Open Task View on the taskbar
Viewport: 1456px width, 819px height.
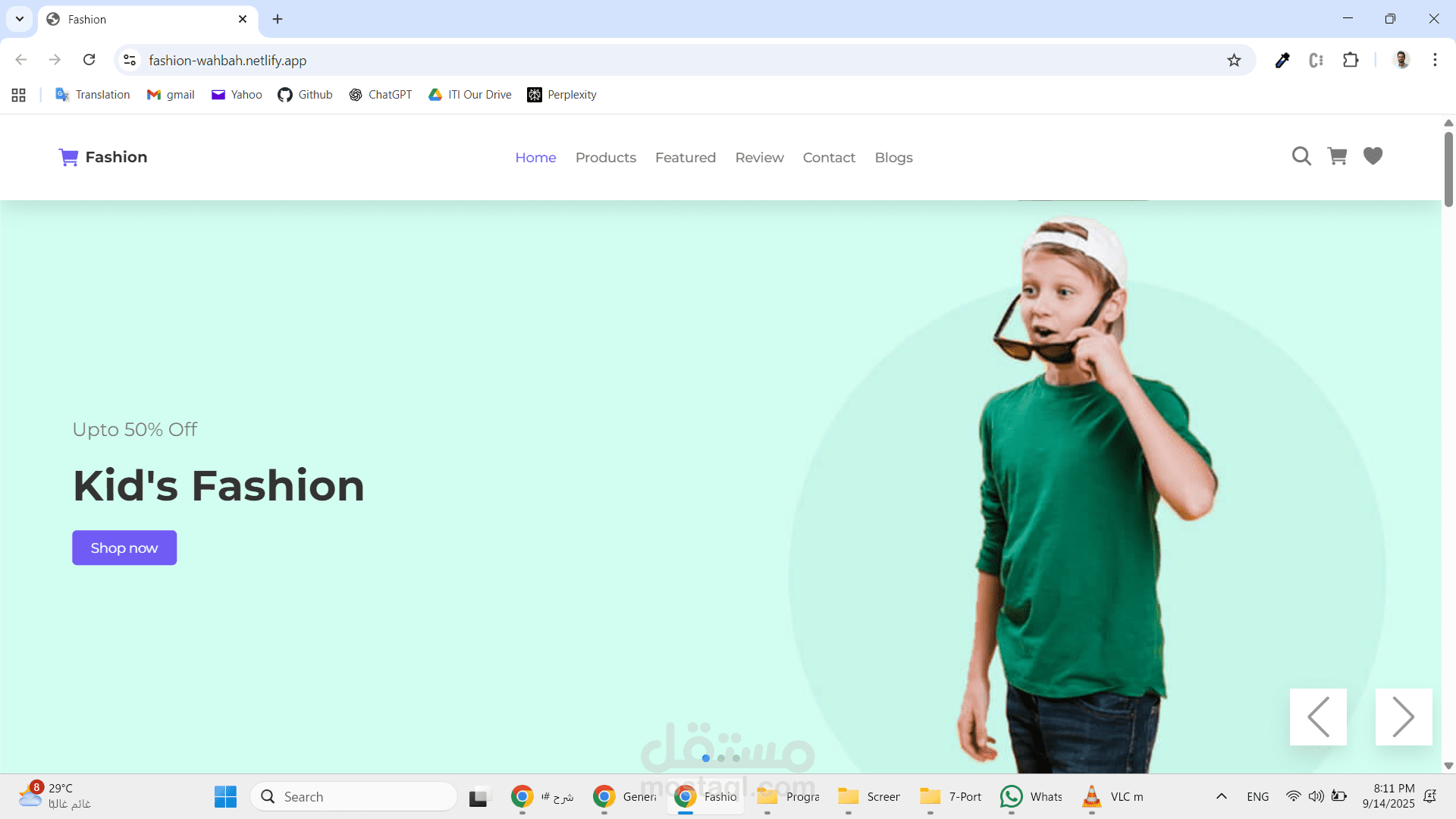[x=478, y=797]
